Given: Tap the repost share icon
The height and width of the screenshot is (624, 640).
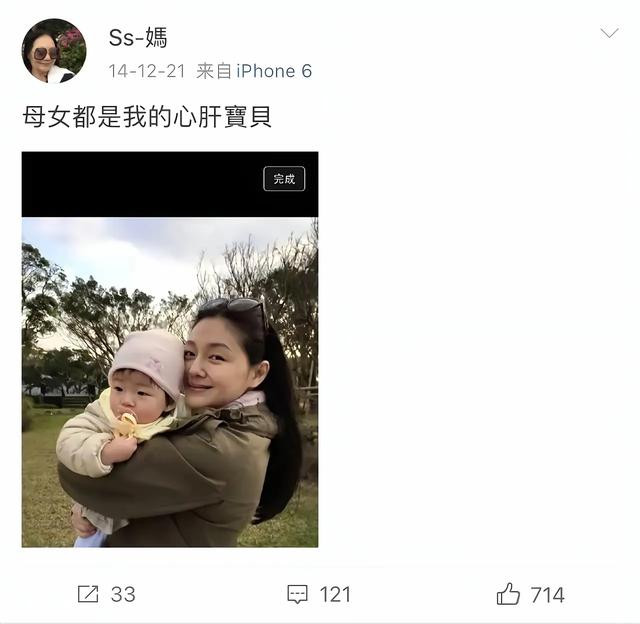Looking at the screenshot, I should (88, 594).
